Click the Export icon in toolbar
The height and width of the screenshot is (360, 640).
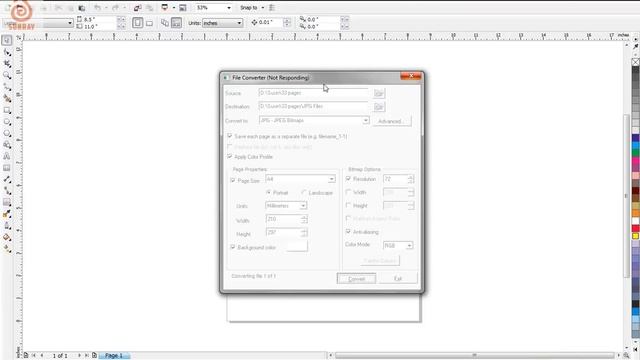pos(149,8)
